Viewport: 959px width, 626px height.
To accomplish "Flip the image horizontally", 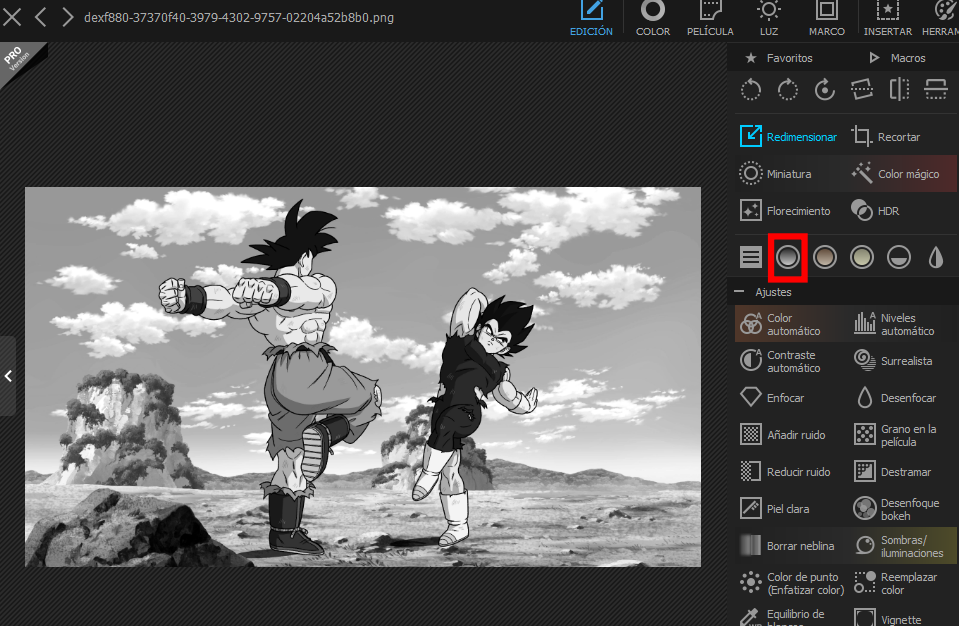I will pos(899,90).
